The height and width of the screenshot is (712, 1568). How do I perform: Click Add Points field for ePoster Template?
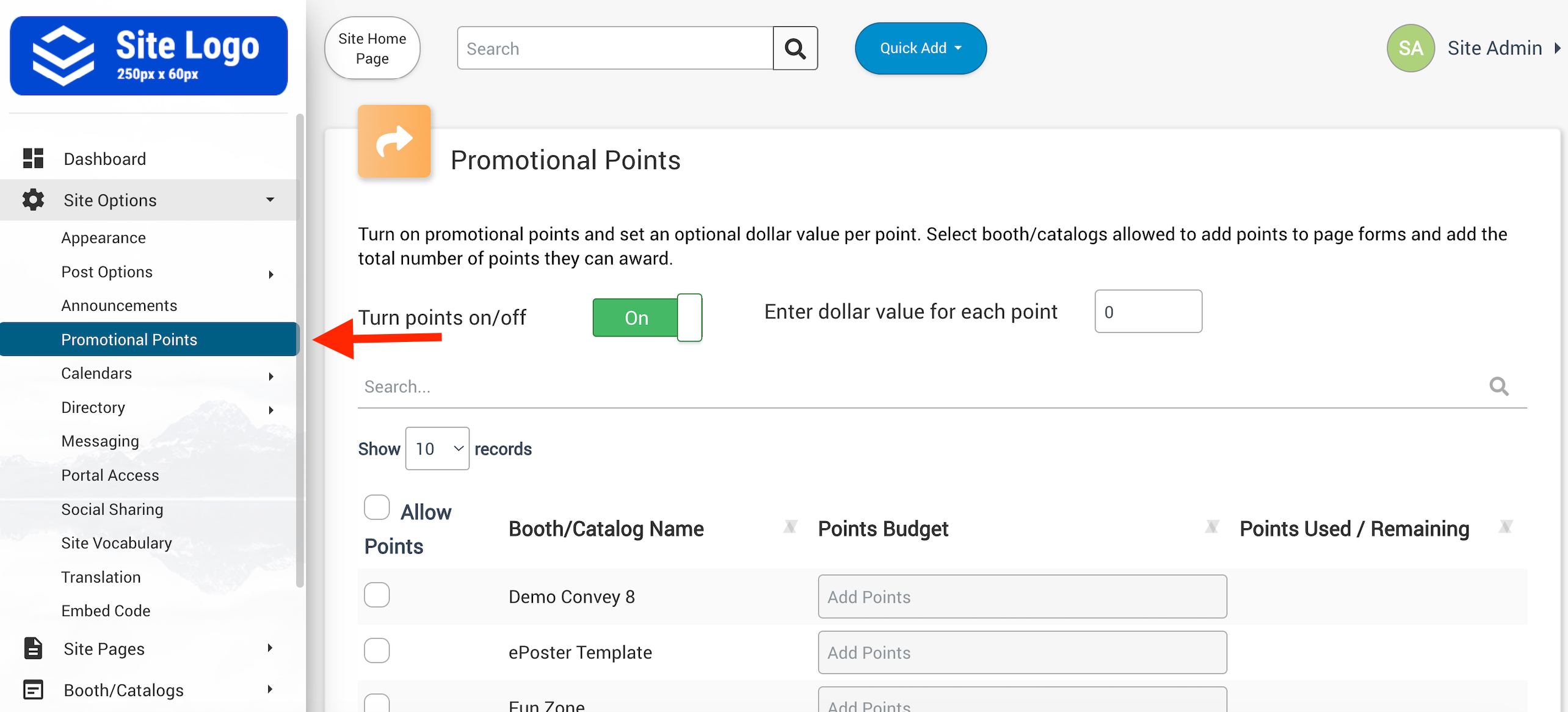click(1022, 652)
